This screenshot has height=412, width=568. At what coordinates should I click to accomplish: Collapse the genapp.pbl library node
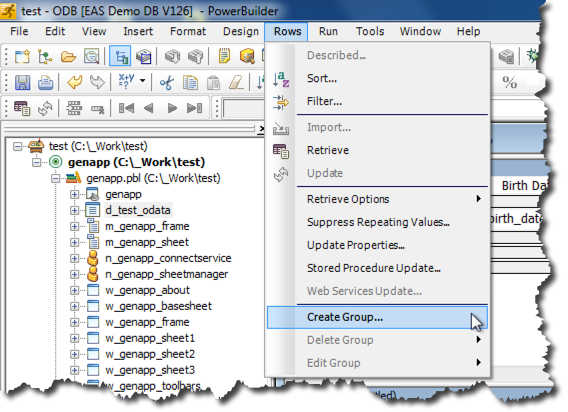coord(55,178)
